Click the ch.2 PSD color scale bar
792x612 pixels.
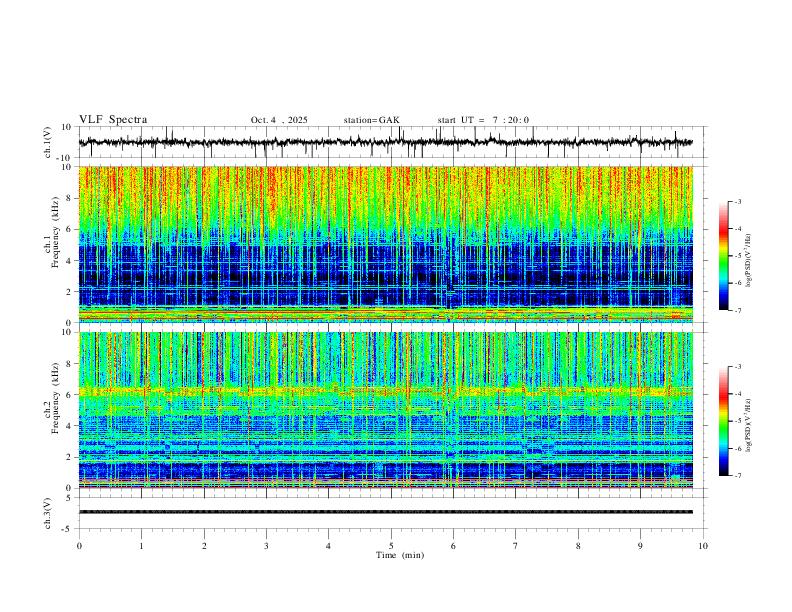click(x=723, y=421)
